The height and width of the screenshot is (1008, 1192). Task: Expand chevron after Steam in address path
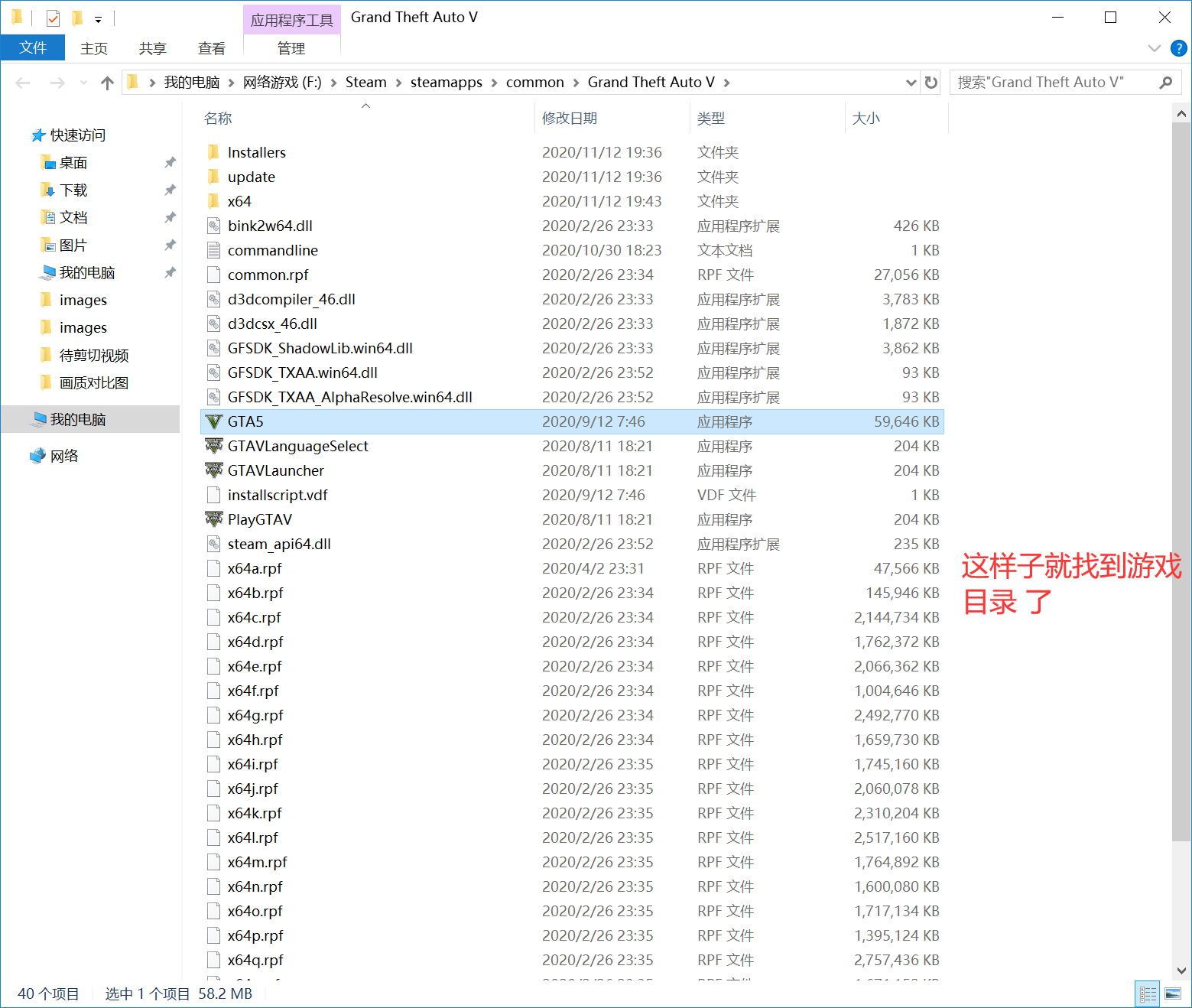tap(398, 83)
